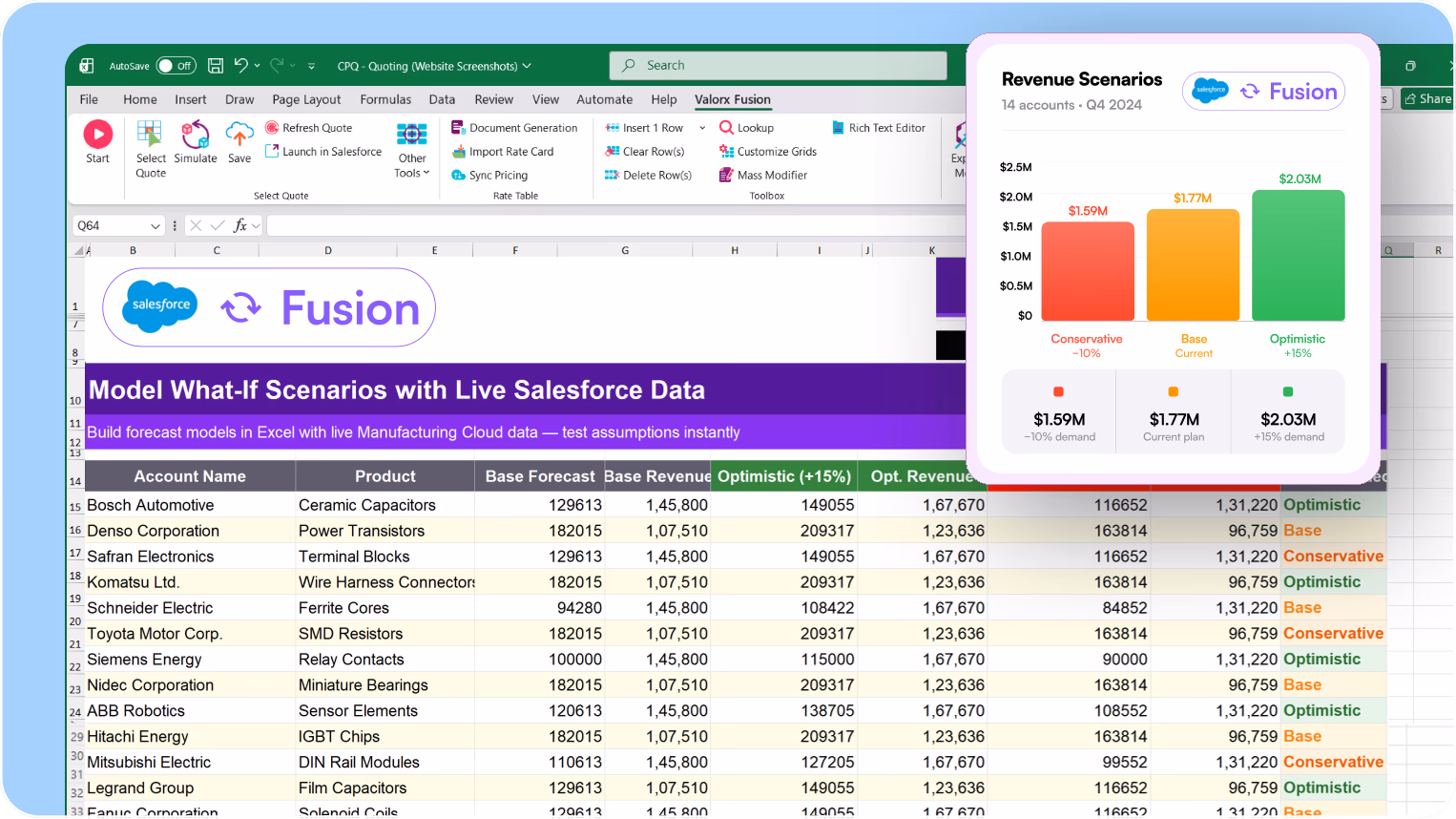The height and width of the screenshot is (819, 1456).
Task: Click the Cancel formula X icon
Action: tap(196, 225)
